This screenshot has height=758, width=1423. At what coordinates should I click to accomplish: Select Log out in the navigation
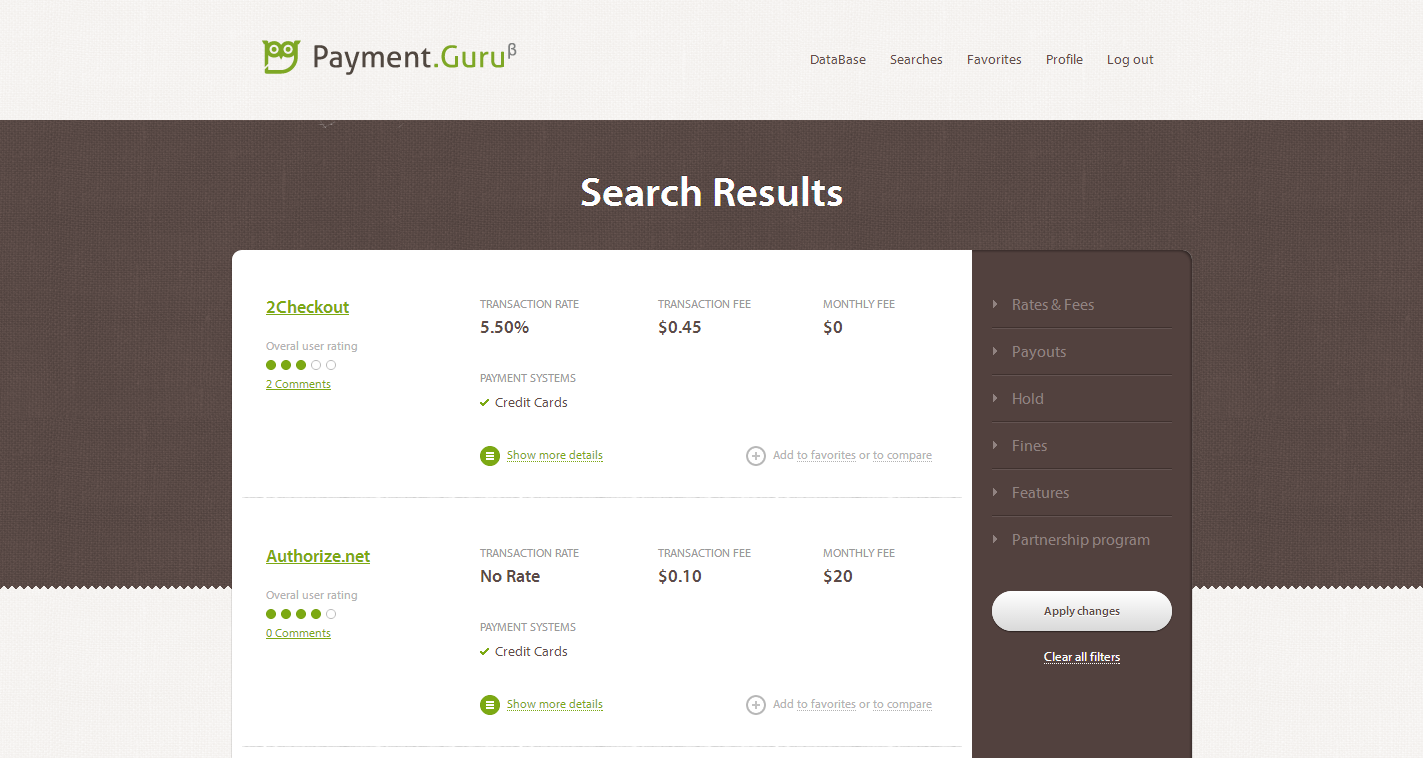(1130, 60)
